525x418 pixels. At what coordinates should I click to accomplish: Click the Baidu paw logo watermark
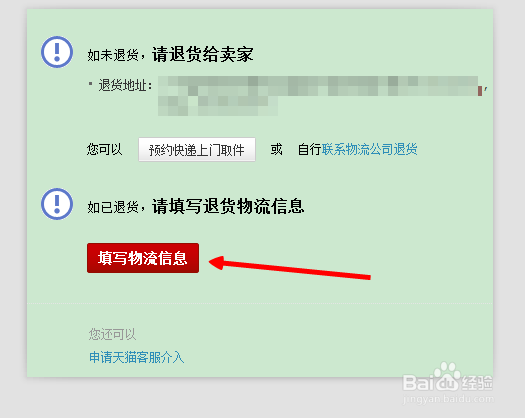tap(446, 377)
